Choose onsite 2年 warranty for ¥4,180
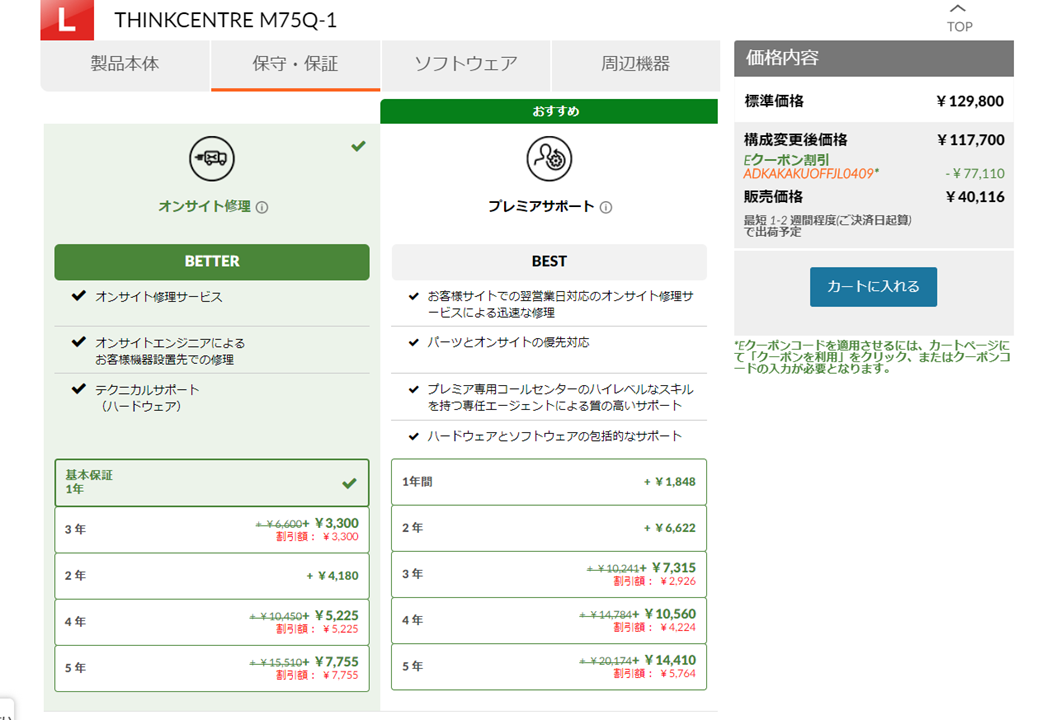 (x=212, y=576)
